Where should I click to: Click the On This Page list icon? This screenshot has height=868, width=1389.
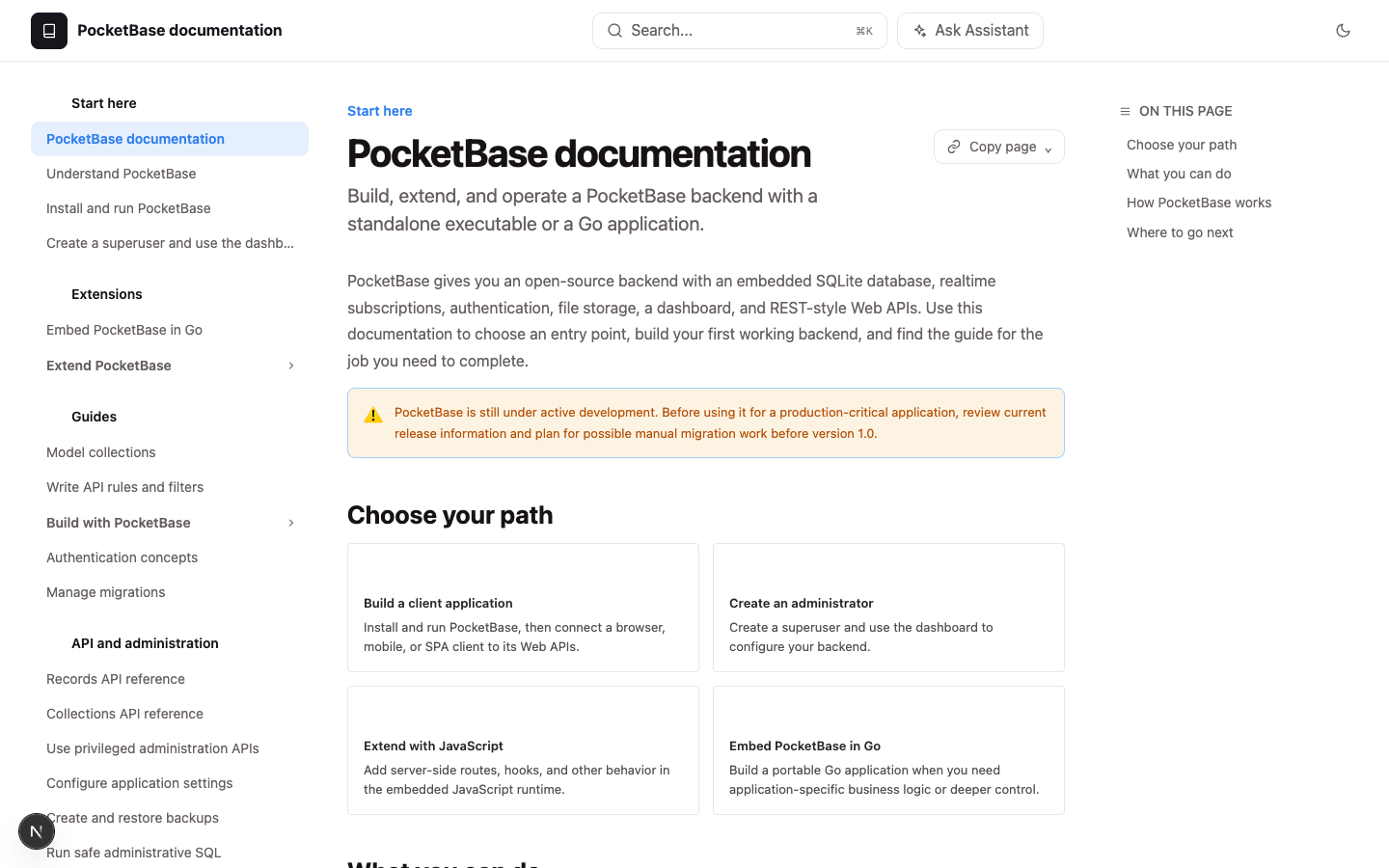coord(1125,112)
